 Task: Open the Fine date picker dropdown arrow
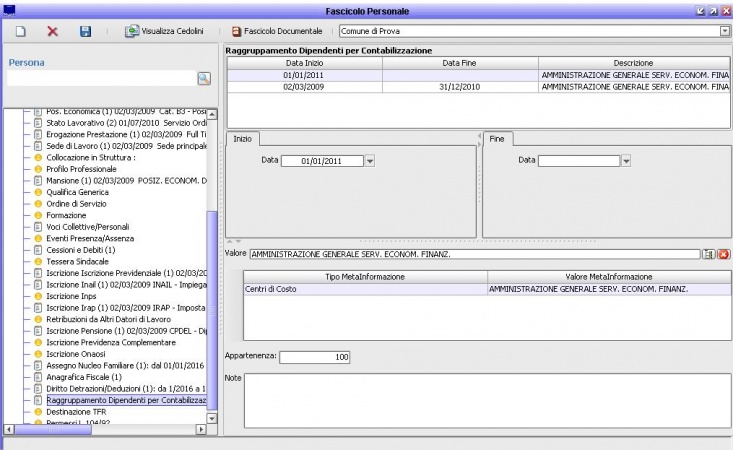click(625, 160)
